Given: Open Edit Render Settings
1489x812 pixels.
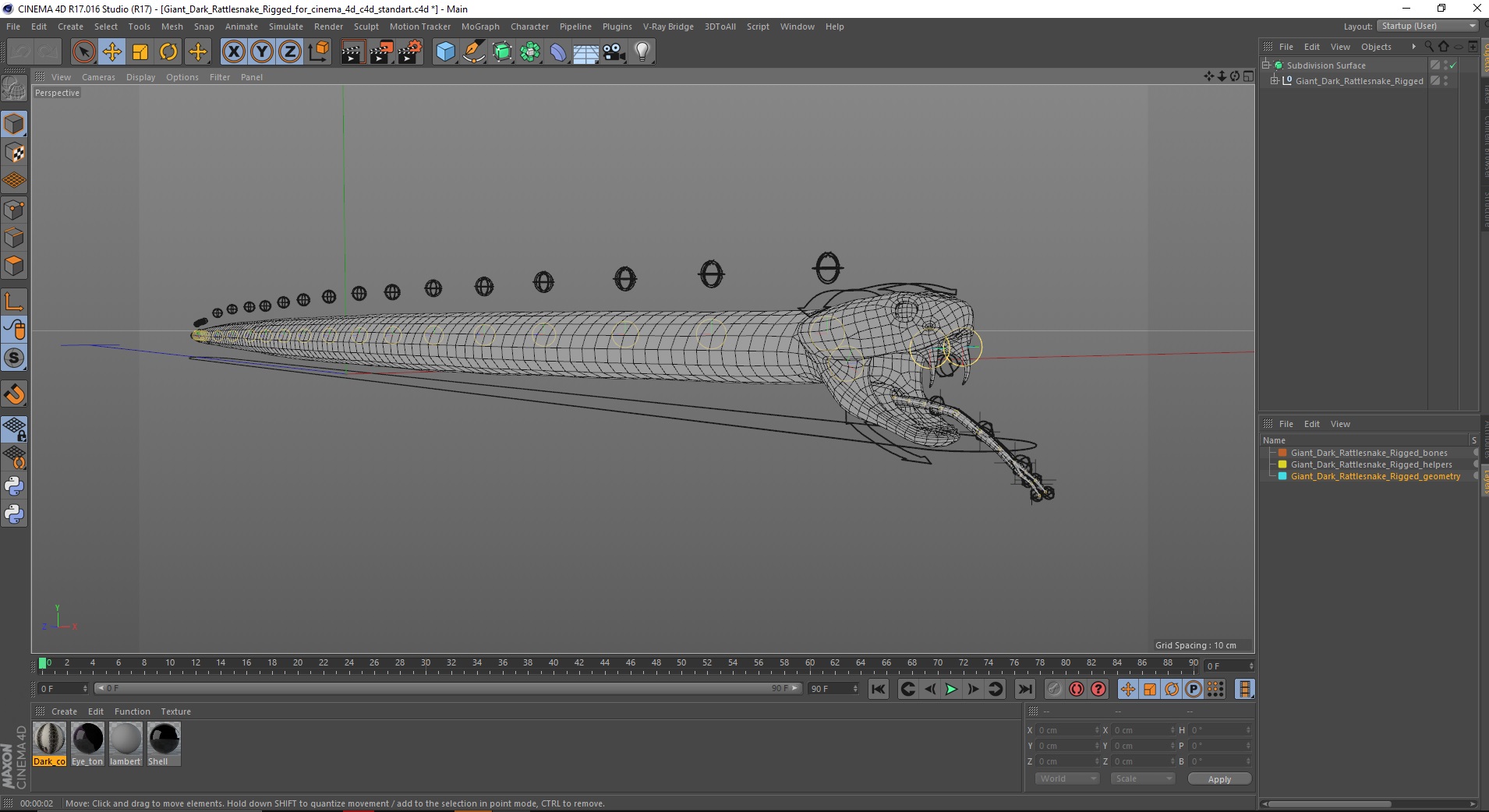Looking at the screenshot, I should point(410,52).
